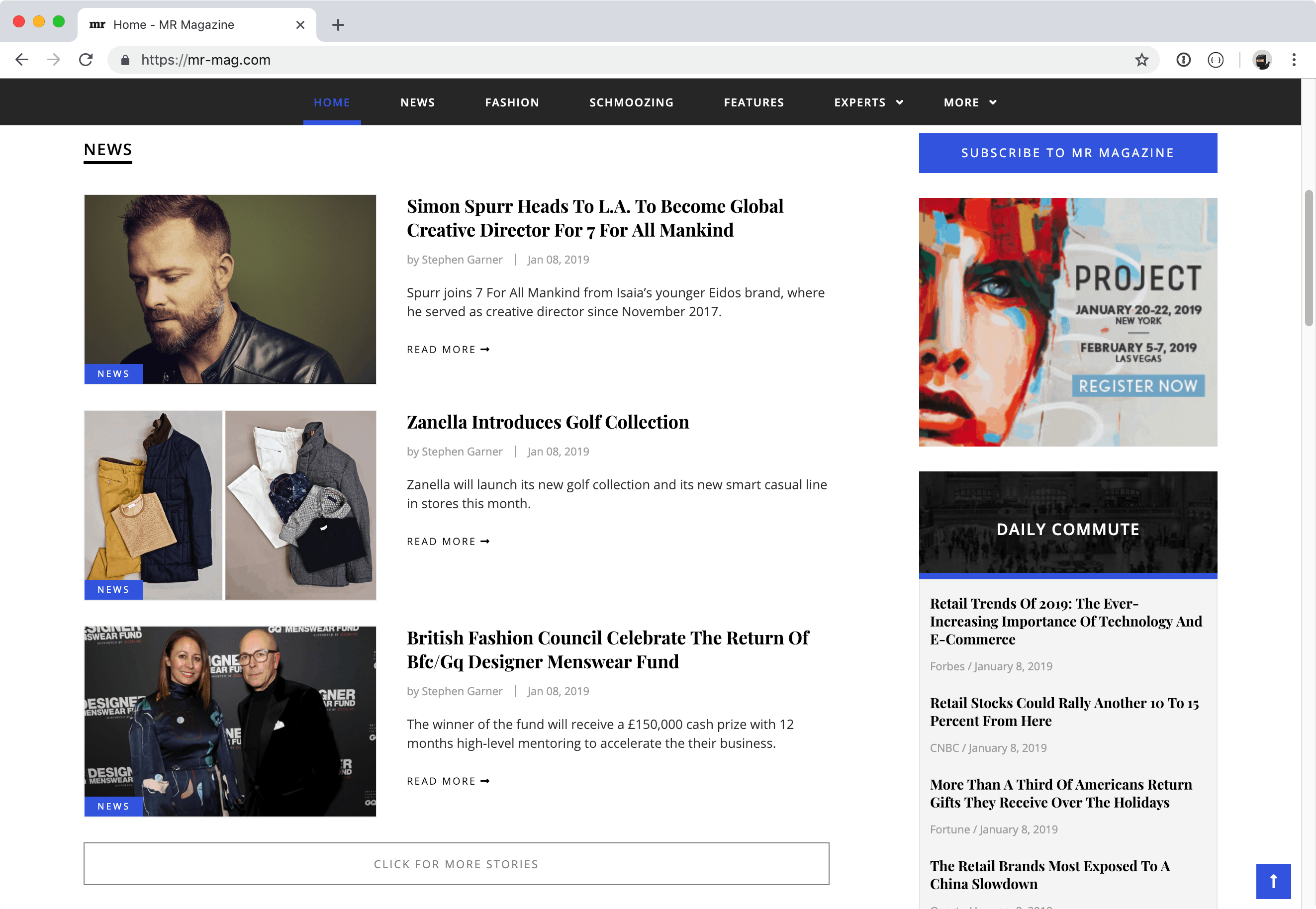Open the Zanella clothing thumbnail image
This screenshot has height=909, width=1316.
[x=230, y=505]
